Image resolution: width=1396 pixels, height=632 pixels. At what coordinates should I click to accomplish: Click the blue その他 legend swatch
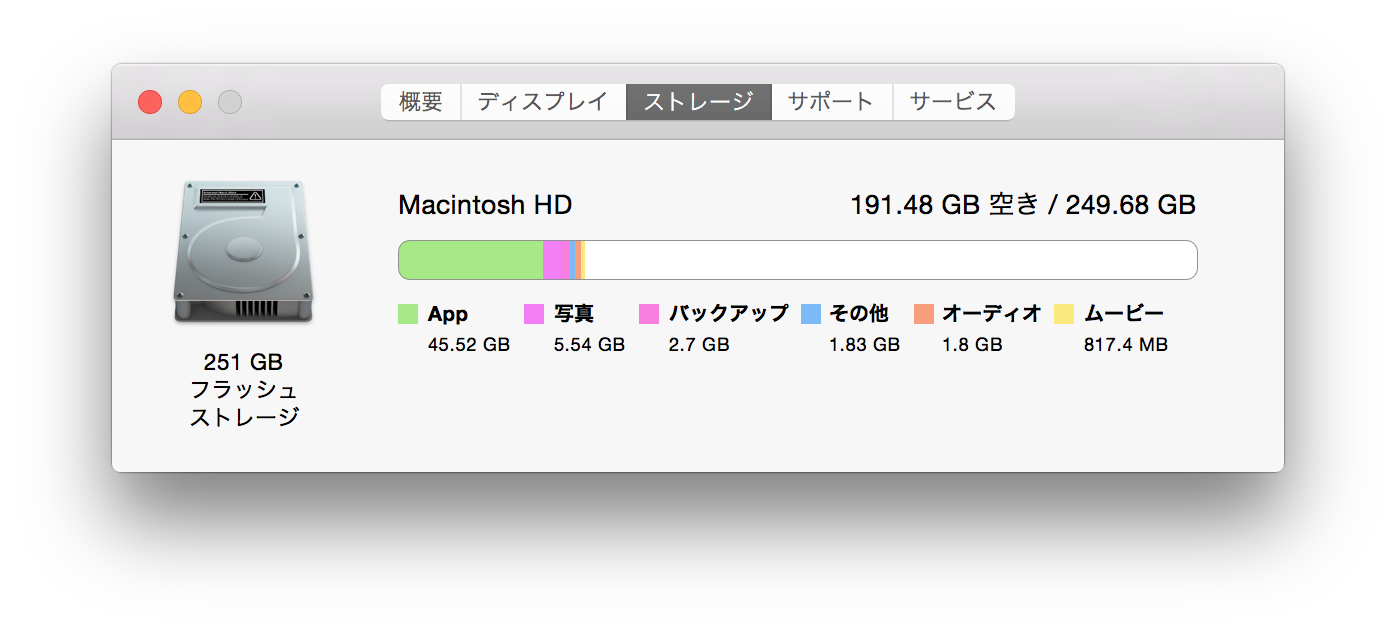coord(811,314)
